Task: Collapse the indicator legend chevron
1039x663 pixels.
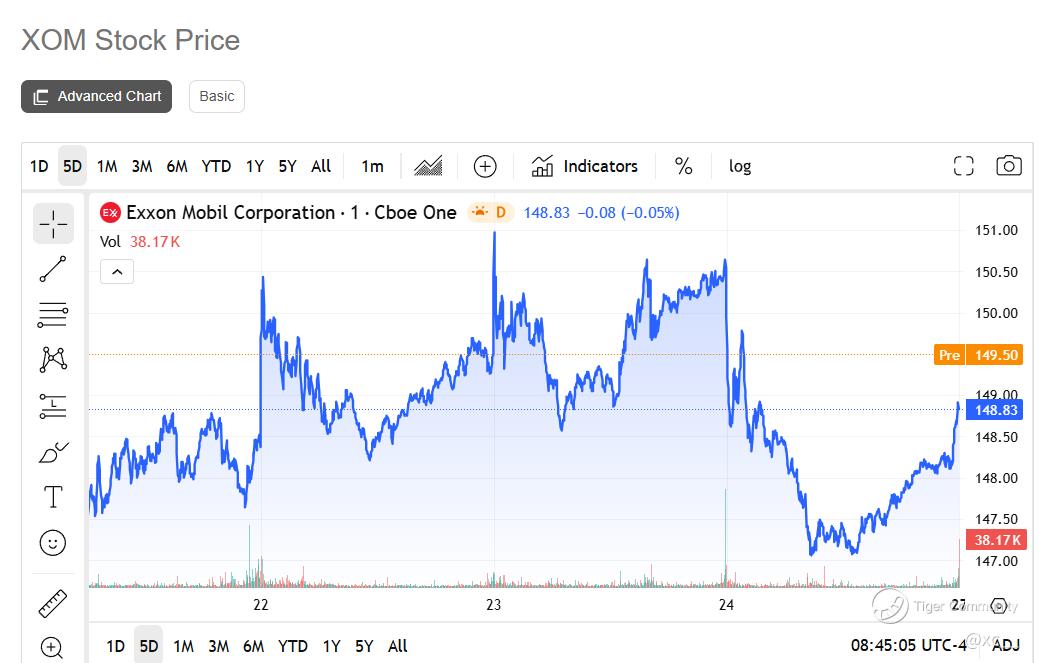Action: (117, 271)
